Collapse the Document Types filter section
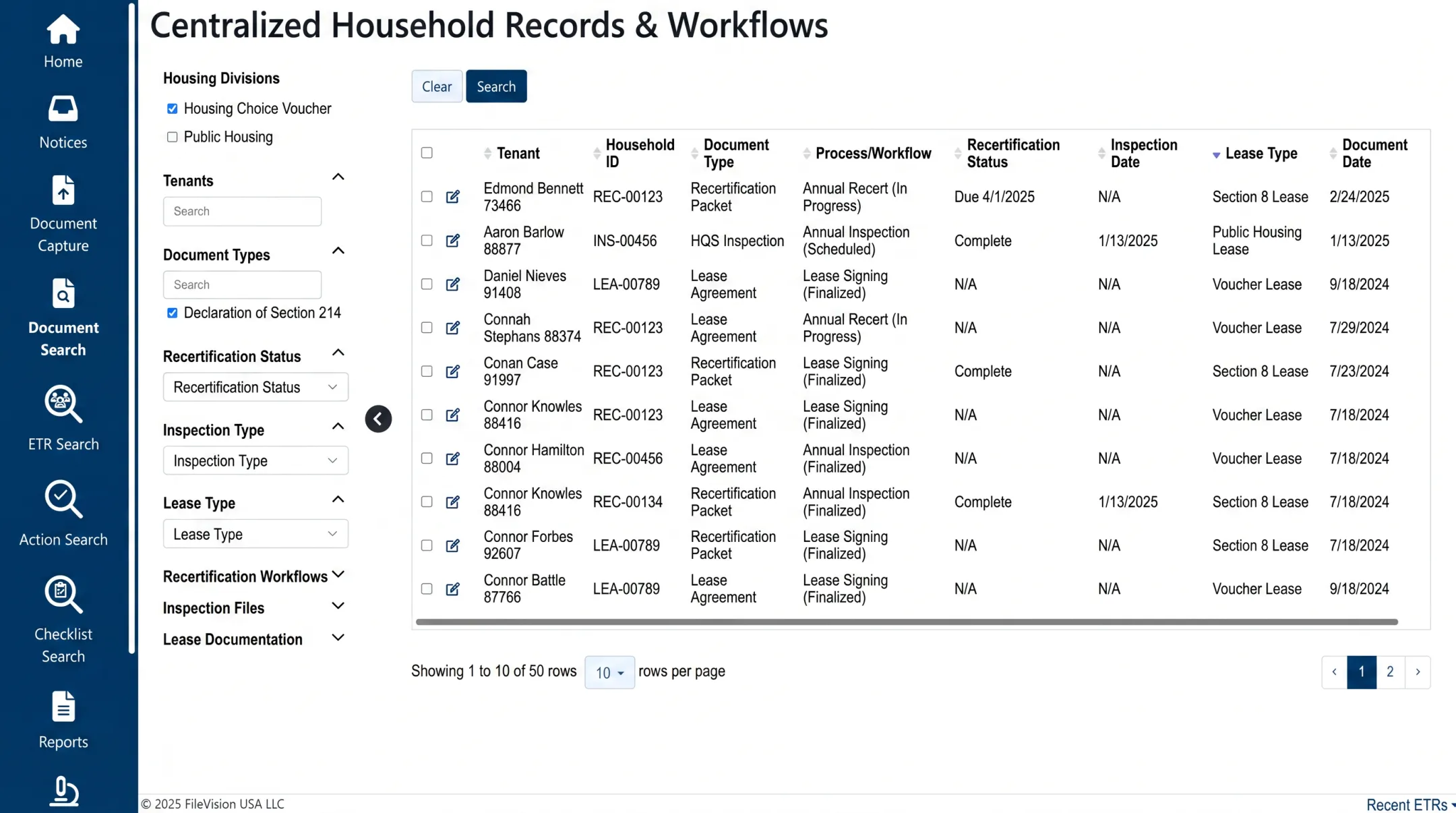Screen dimensions: 1456x813 pyautogui.click(x=338, y=251)
